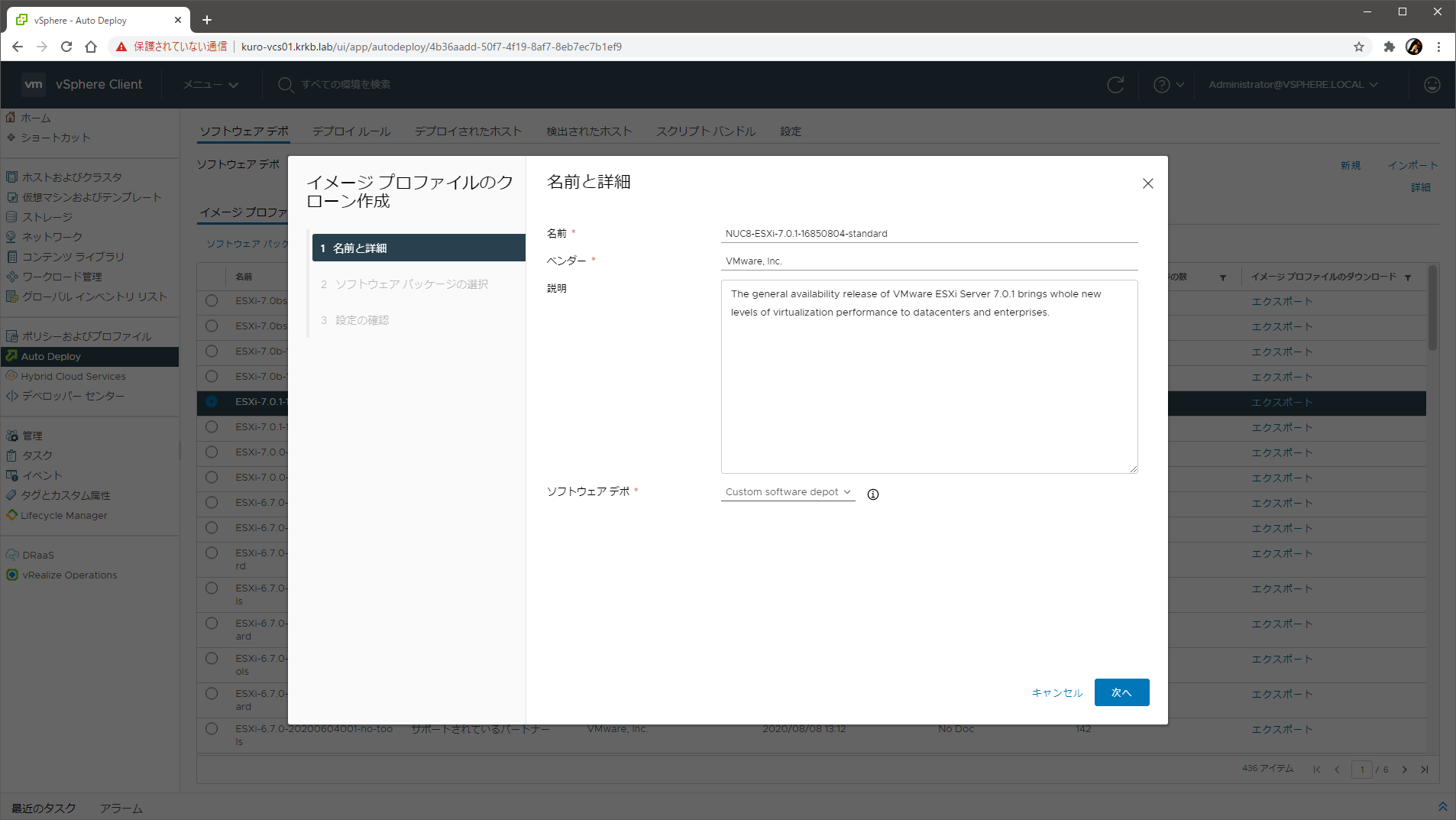Viewport: 1456px width, 820px height.
Task: Click the キャンセル link
Action: tap(1057, 692)
